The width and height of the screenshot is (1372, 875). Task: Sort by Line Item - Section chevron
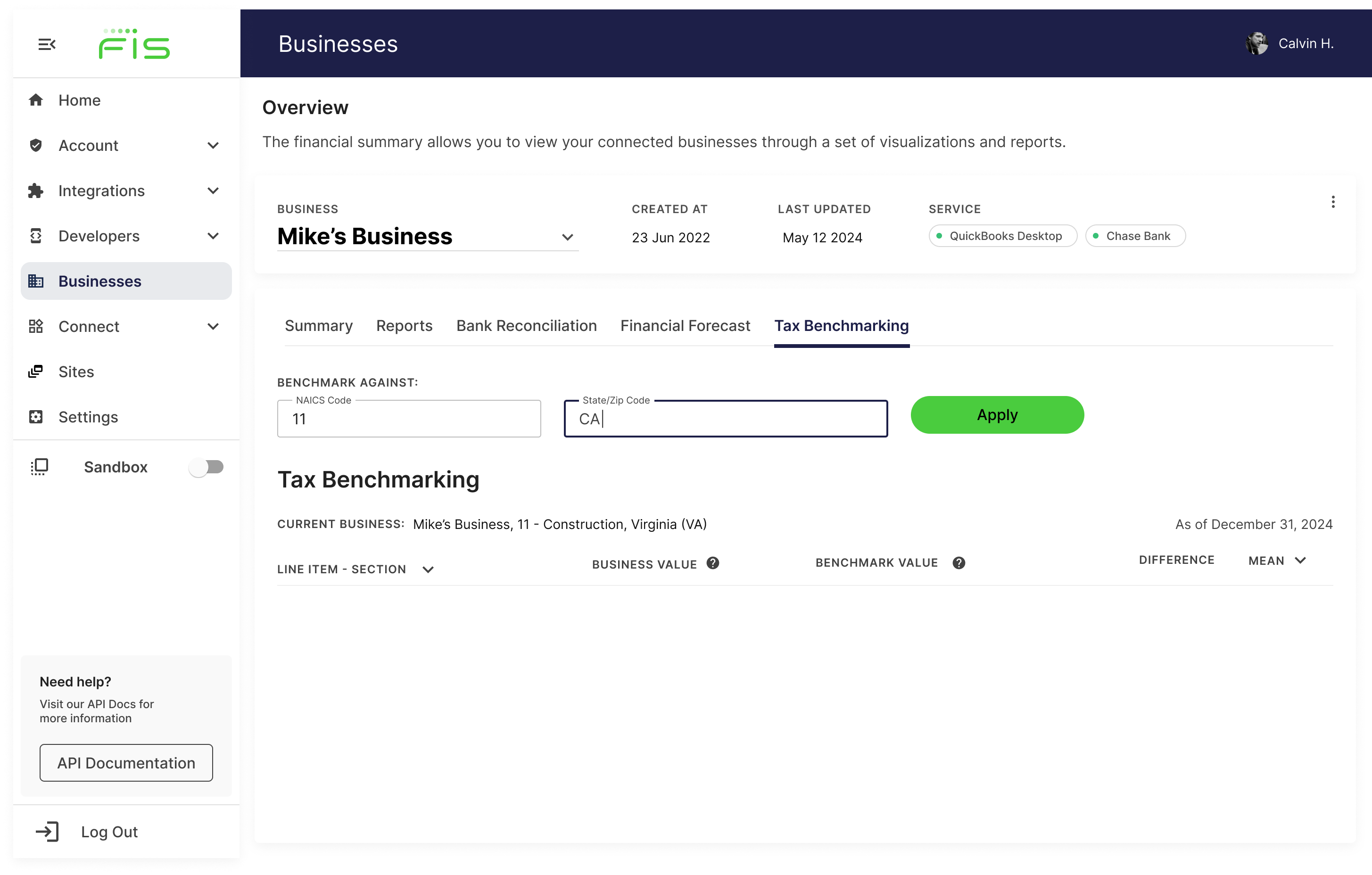(428, 570)
